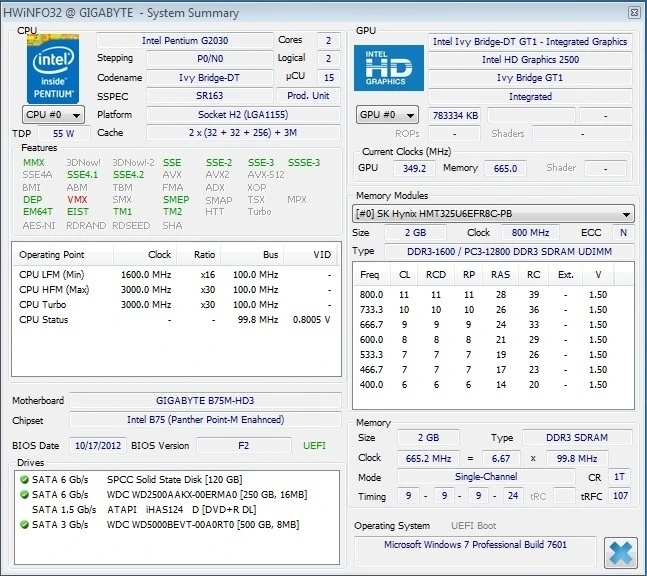Viewport: 647px width, 576px height.
Task: Click the CL column header
Action: point(404,274)
